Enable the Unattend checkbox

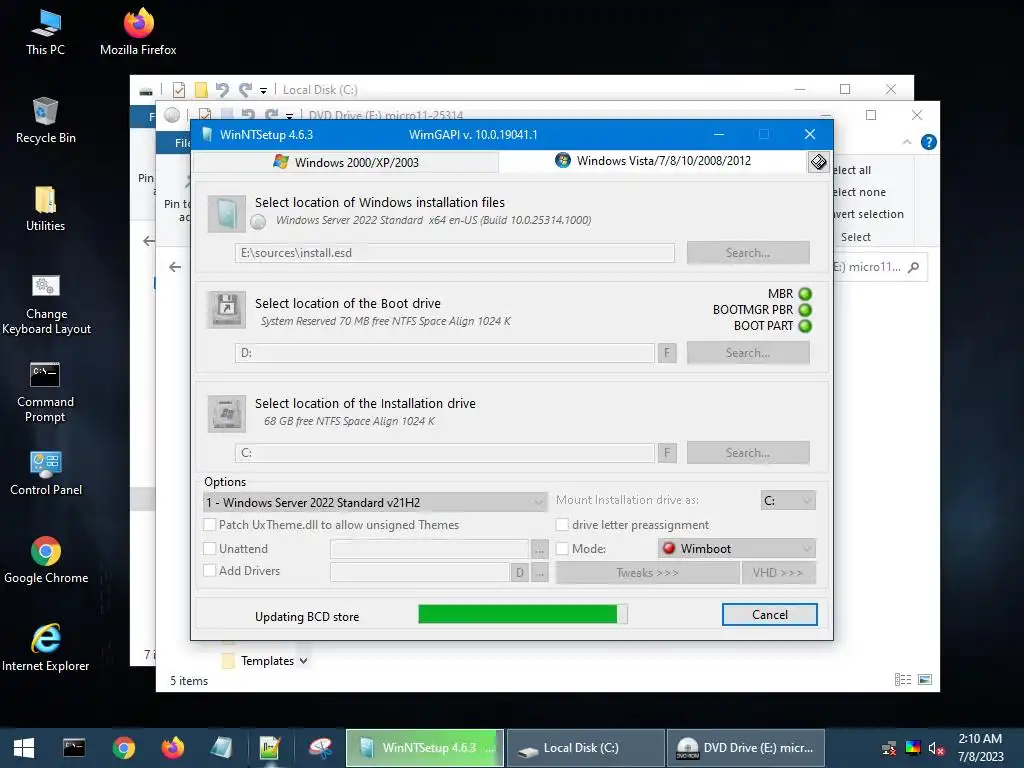(210, 549)
